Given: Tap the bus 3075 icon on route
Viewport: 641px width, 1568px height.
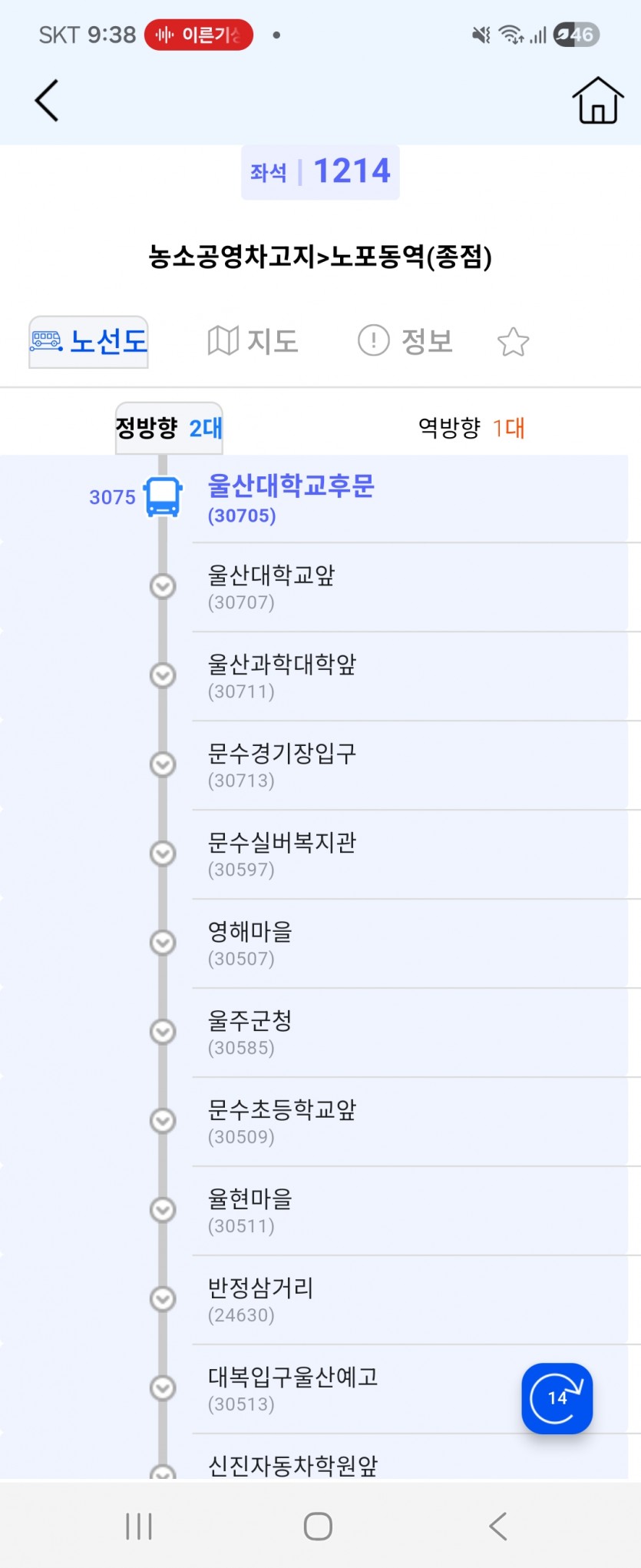Looking at the screenshot, I should pyautogui.click(x=163, y=497).
